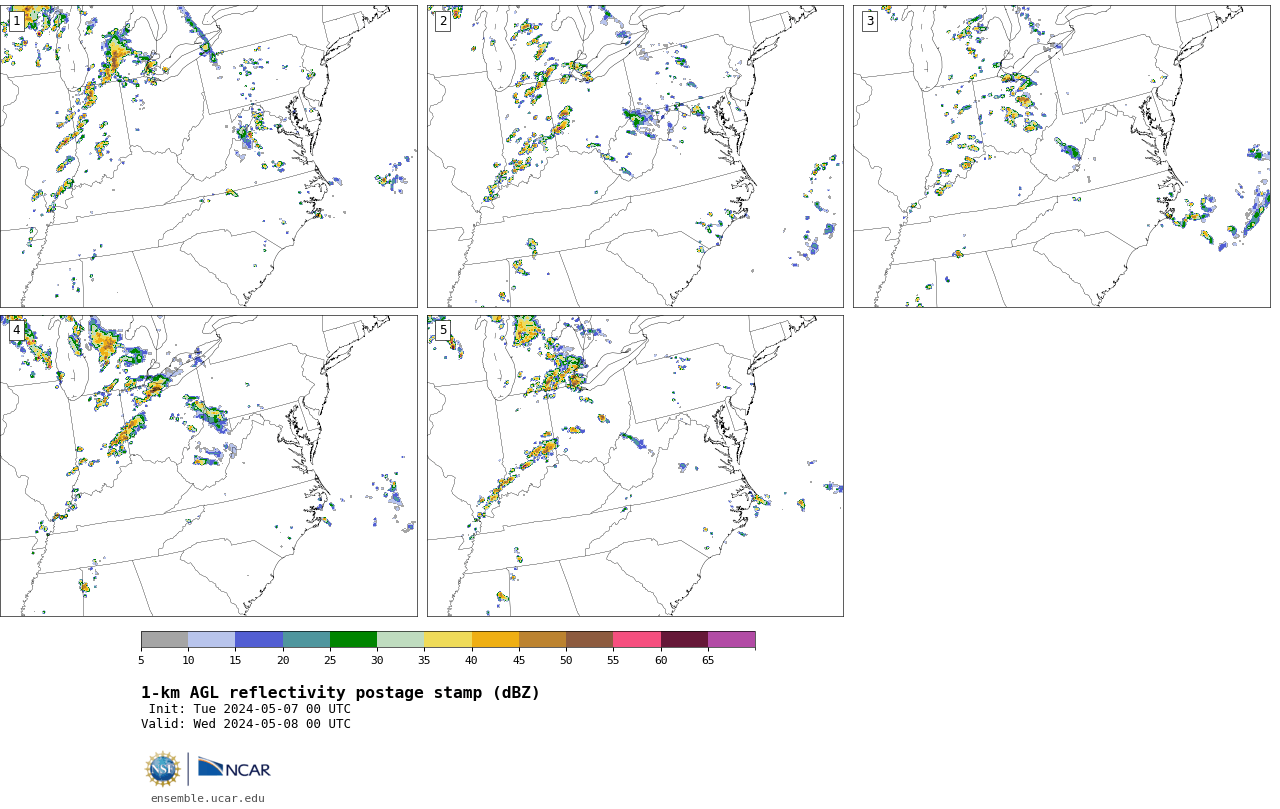Click the colorbar tick label 25
Screen dimensions: 1280x809
pos(330,660)
